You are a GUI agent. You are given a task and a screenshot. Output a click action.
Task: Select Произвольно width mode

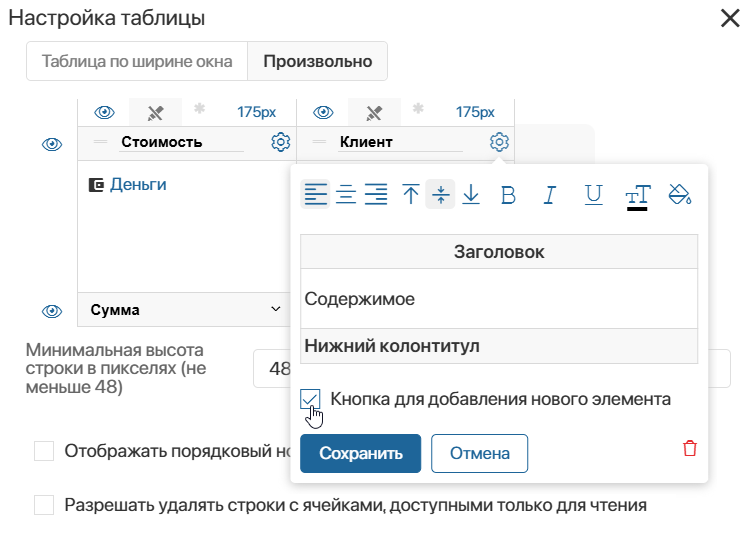(317, 61)
